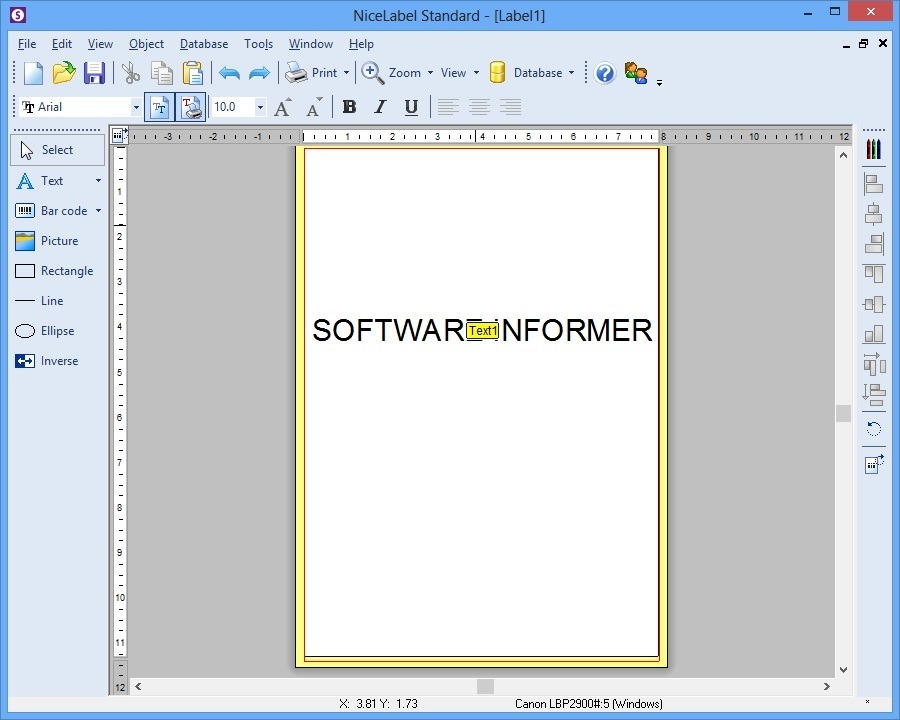This screenshot has width=900, height=720.
Task: Open the Database toolbar dropdown arrow
Action: (571, 73)
